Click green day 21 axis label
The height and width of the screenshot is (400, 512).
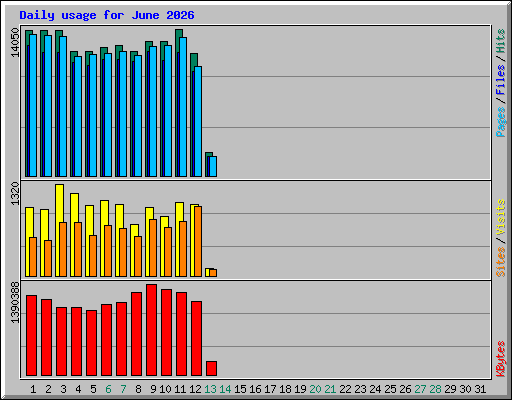click(x=330, y=389)
